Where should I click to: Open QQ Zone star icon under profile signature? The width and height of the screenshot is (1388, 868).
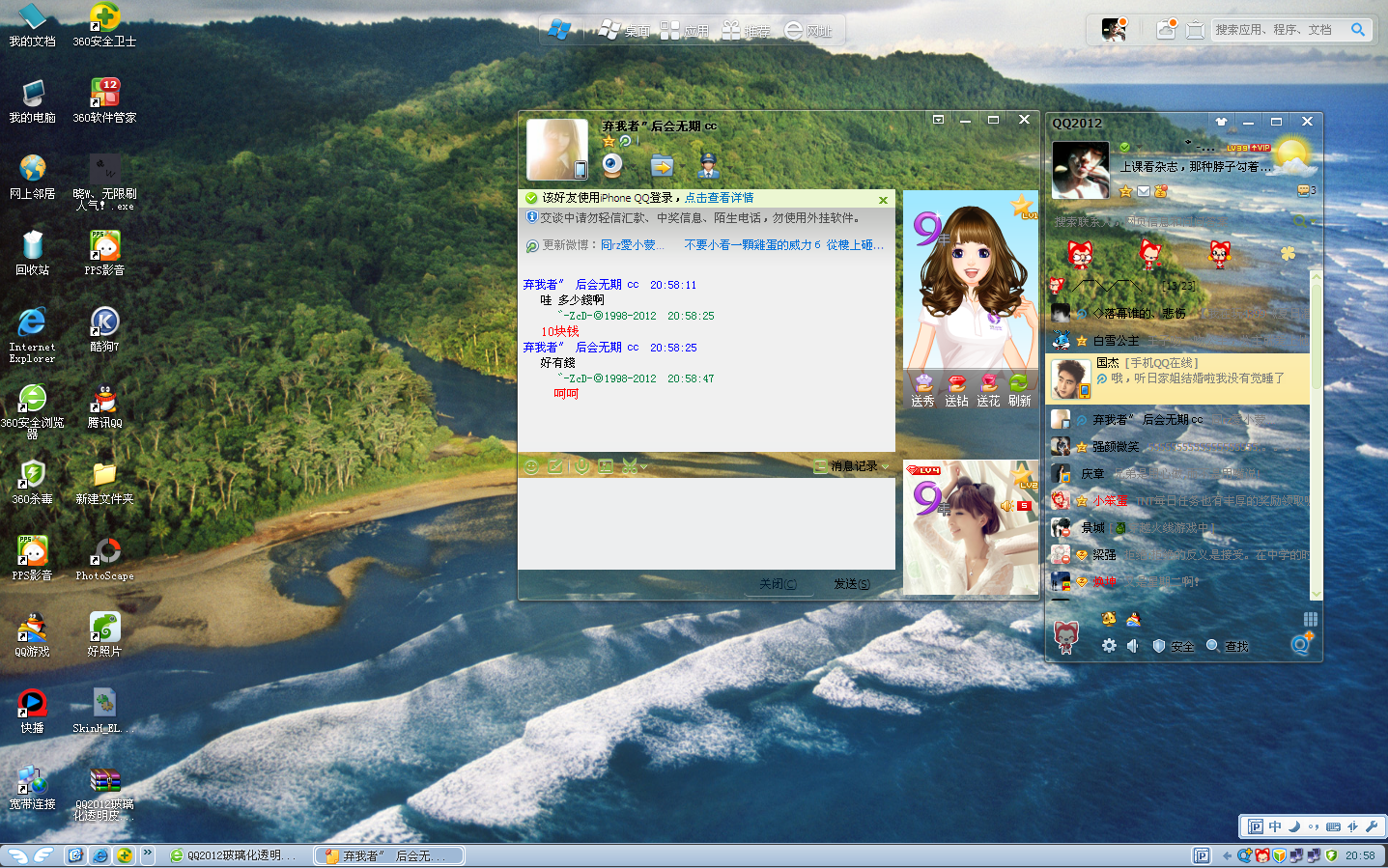pos(1125,191)
